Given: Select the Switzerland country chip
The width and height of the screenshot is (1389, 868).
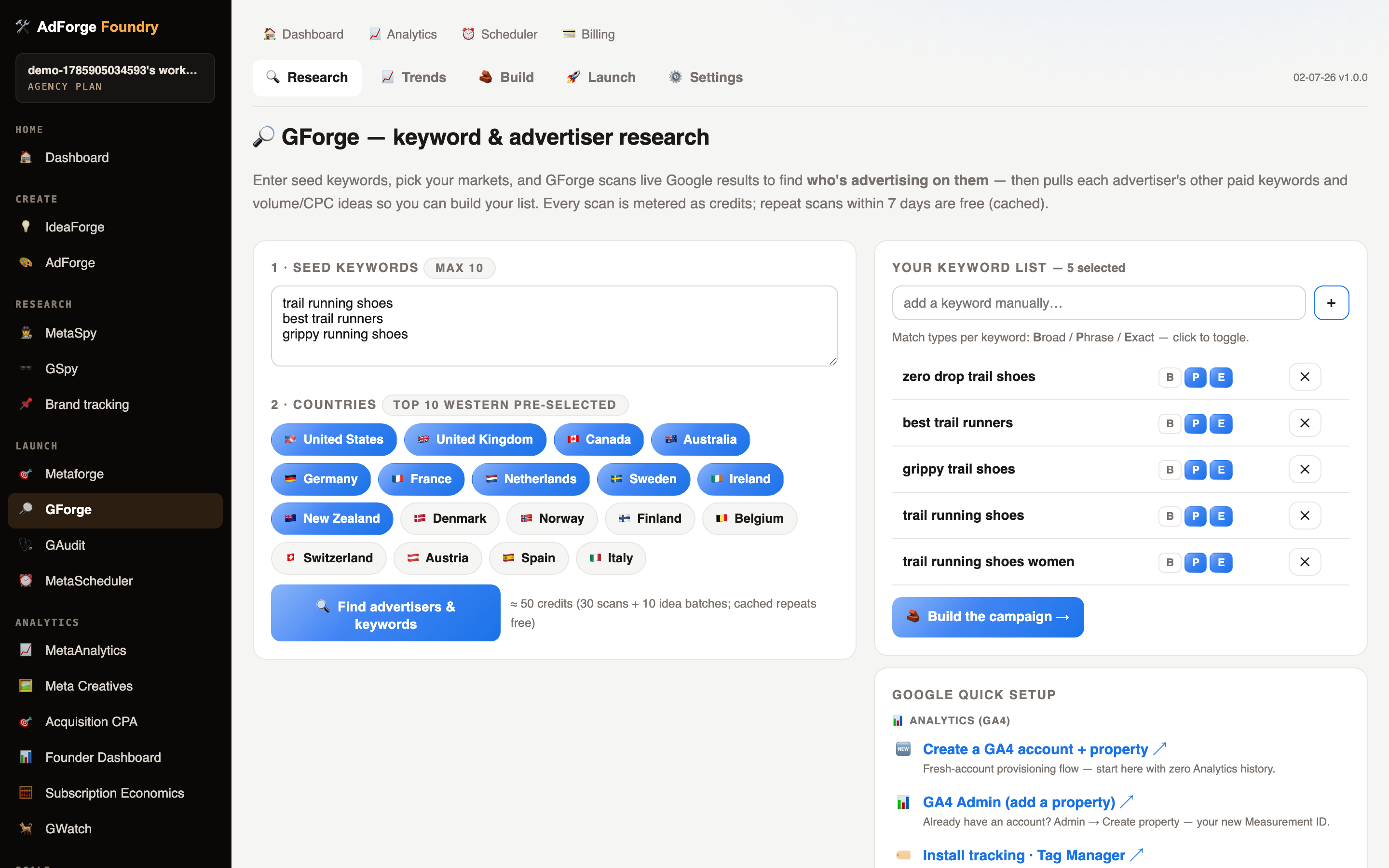Looking at the screenshot, I should [329, 558].
